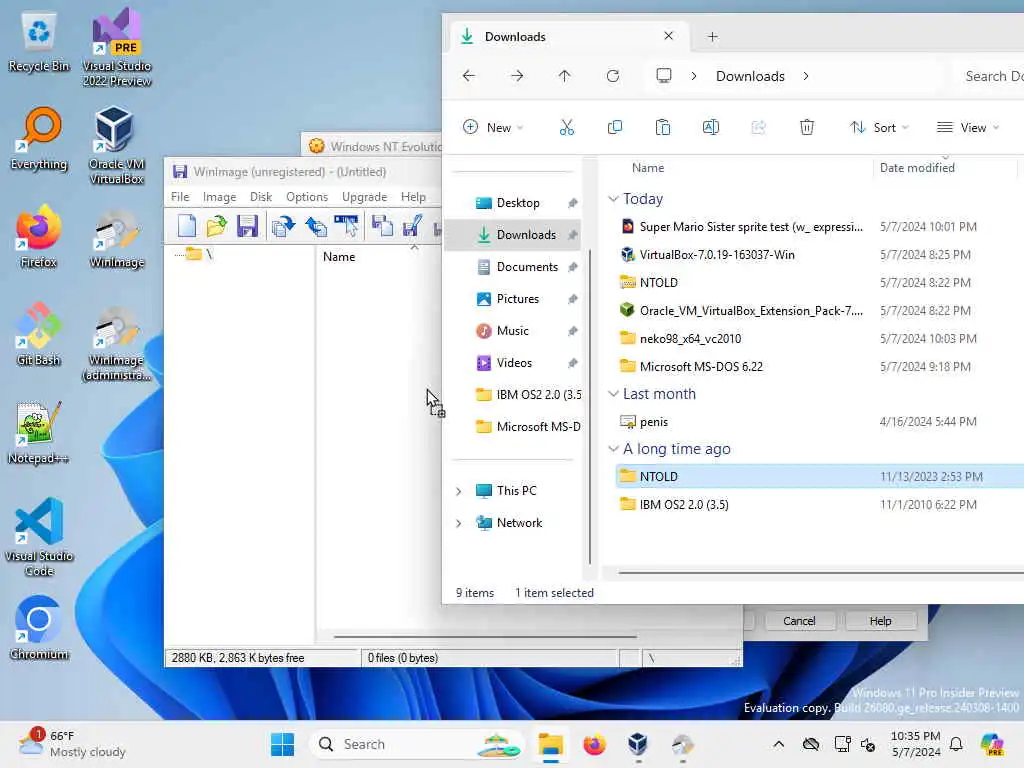Screen dimensions: 1024x768
Task: Click taskbar Search box
Action: (x=418, y=744)
